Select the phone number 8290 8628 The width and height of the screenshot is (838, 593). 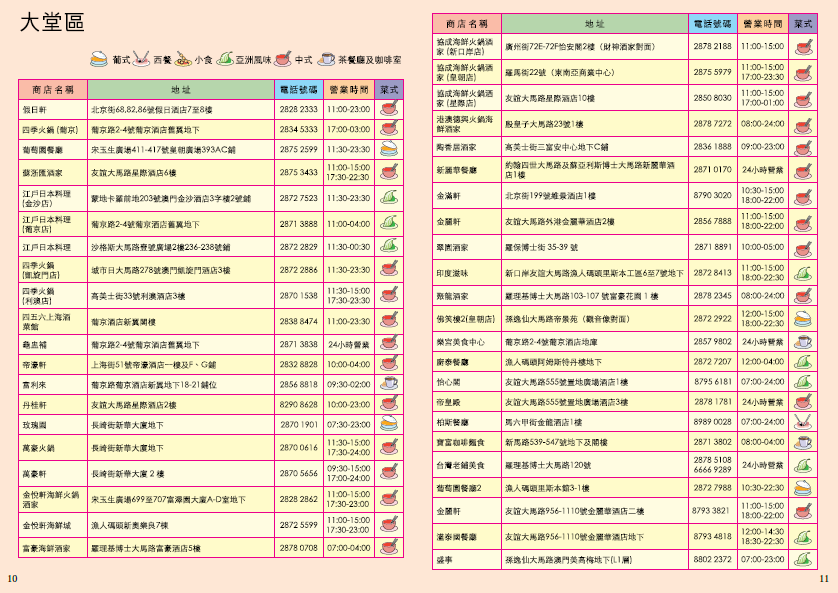point(298,404)
